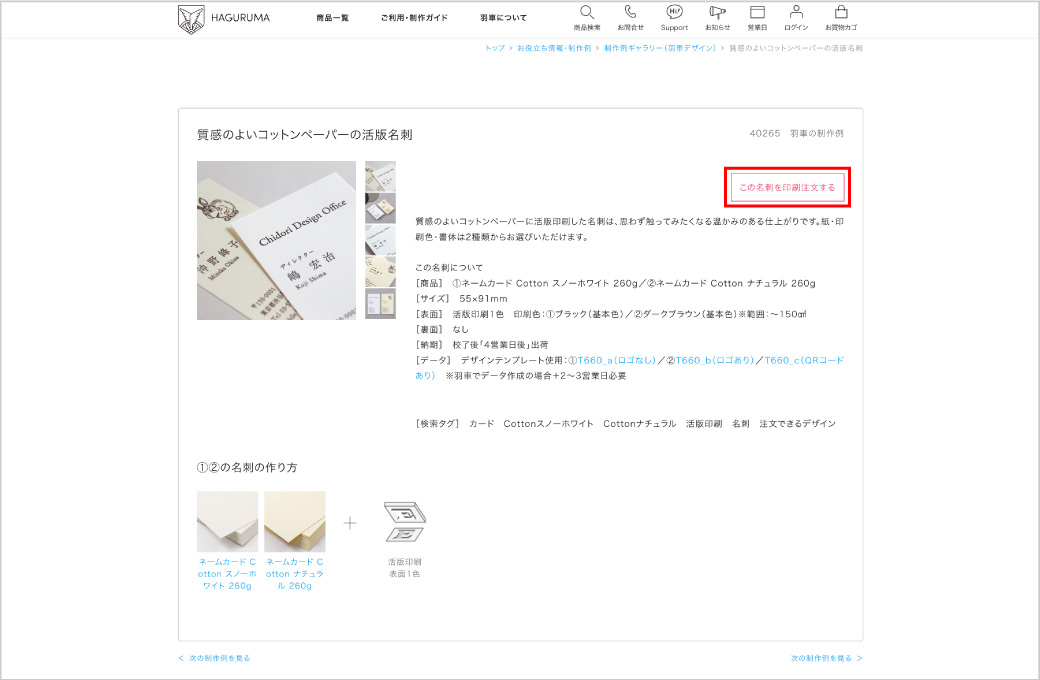Screen dimensions: 1040x680
Task: Open the Support chat bubble icon
Action: coord(674,13)
